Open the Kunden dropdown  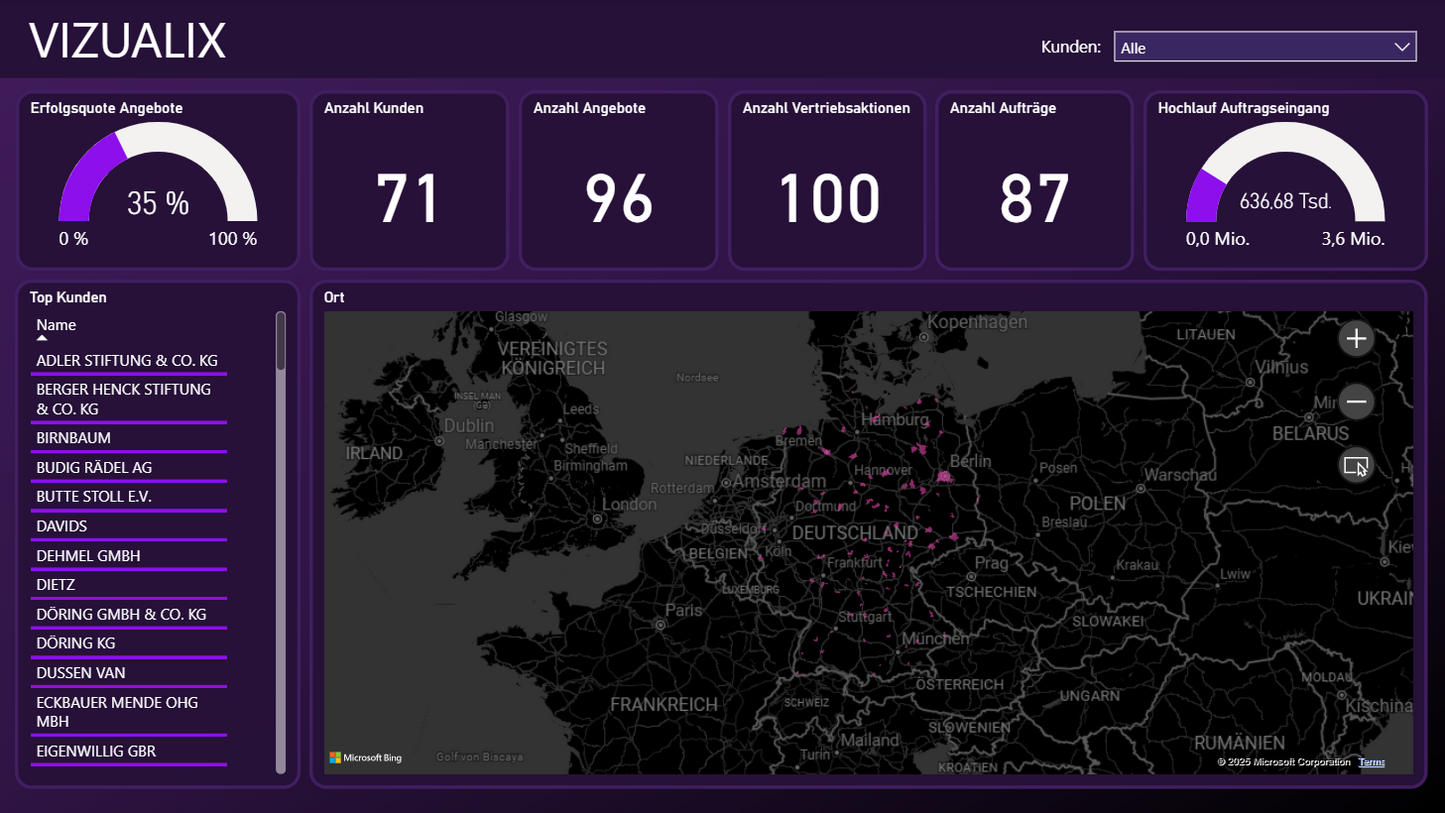point(1264,47)
